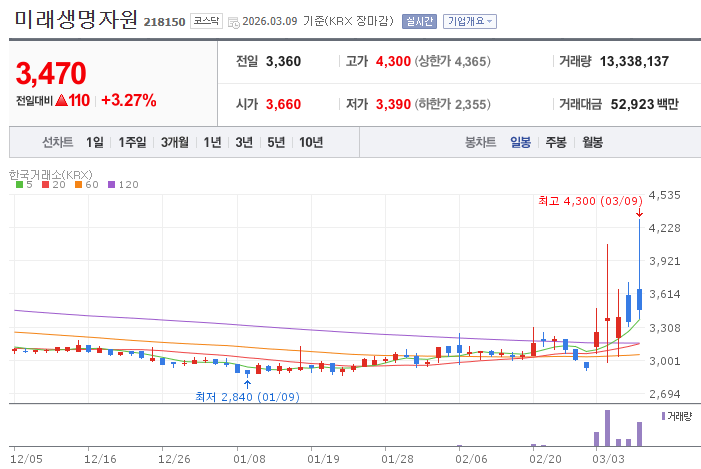Viewport: 701px width, 469px height.
Task: Select the 5년 line chart tab
Action: pos(276,142)
